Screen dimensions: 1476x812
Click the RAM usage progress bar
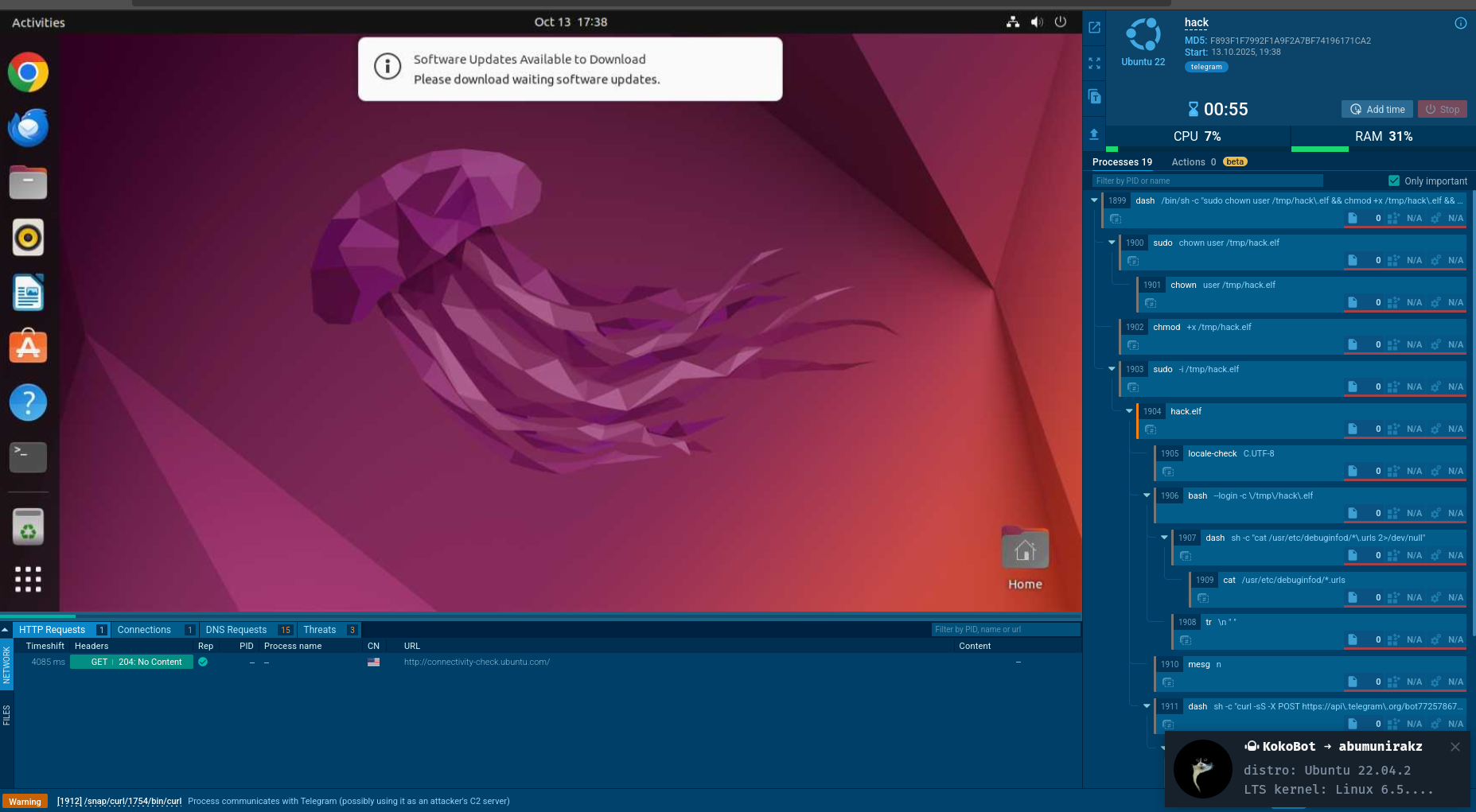1321,149
